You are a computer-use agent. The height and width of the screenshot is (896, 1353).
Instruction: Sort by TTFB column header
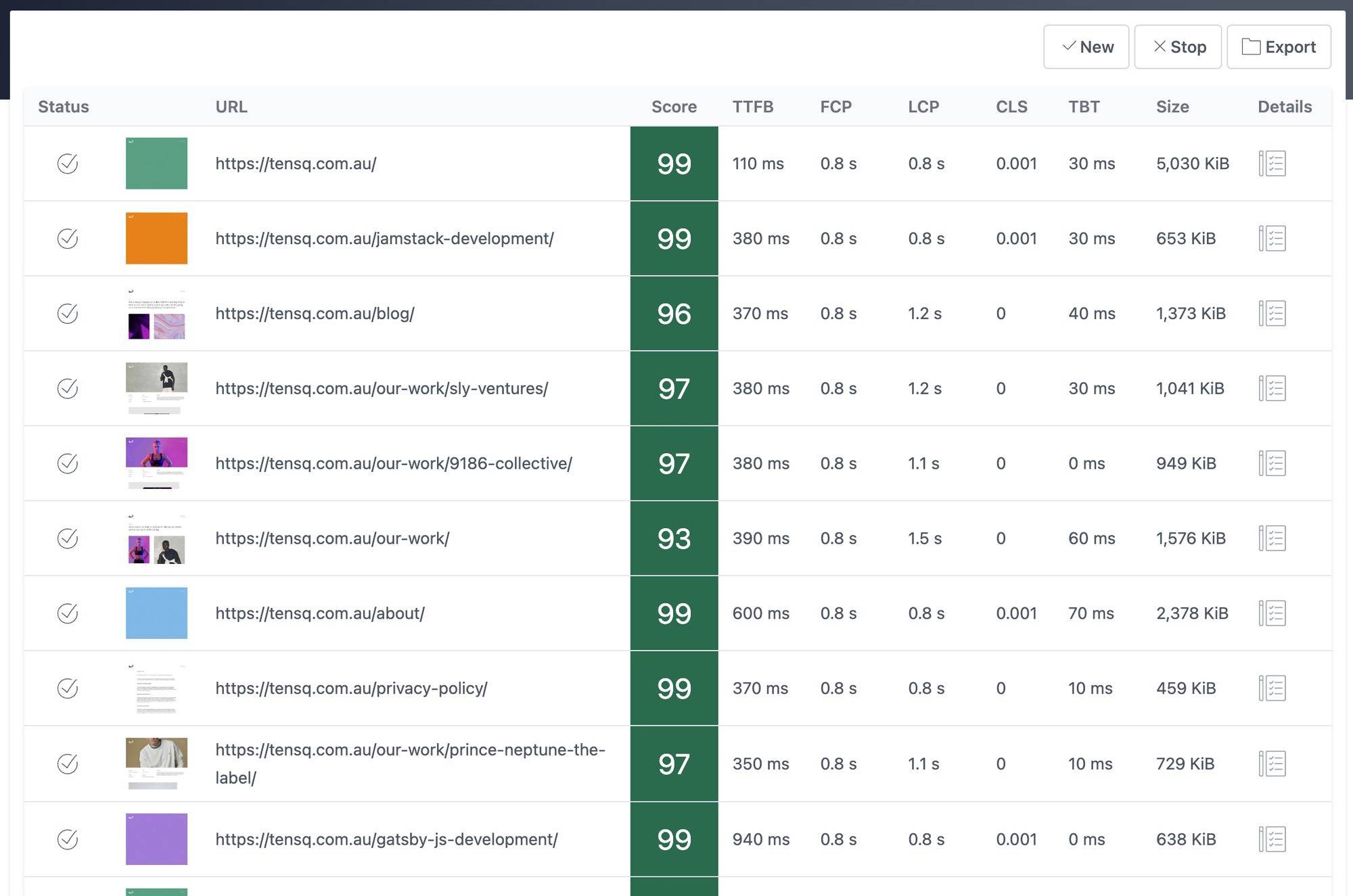(x=752, y=107)
